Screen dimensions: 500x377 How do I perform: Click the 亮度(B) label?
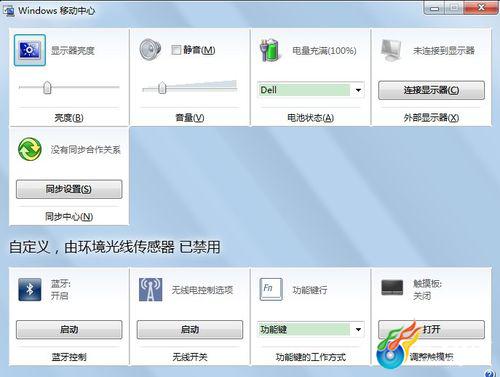coord(69,118)
